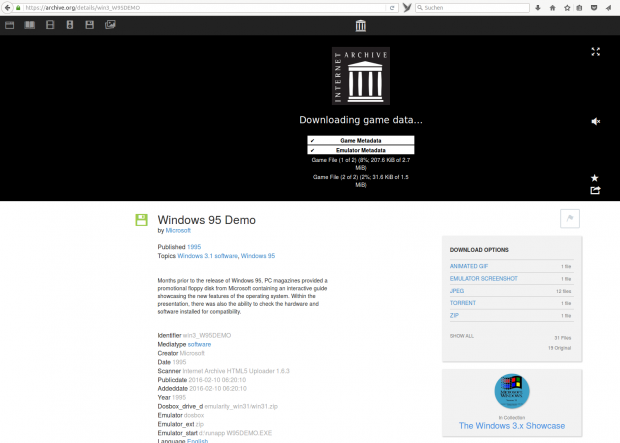Download the ZIP option

coord(454,315)
